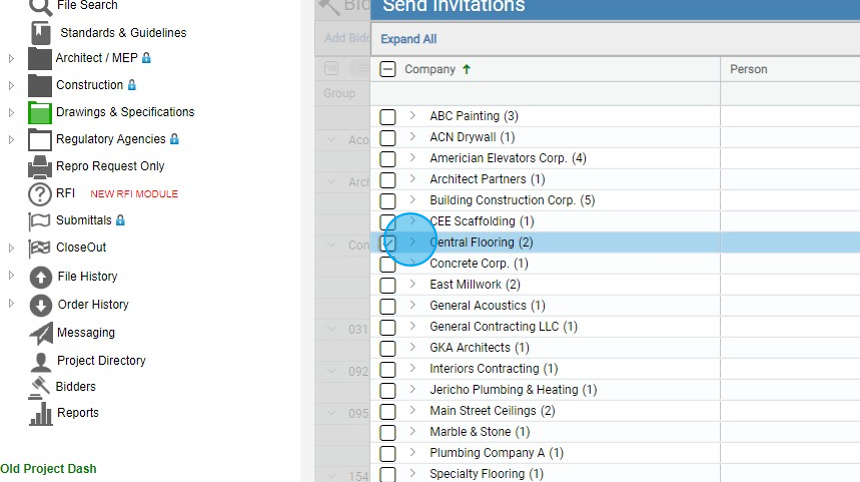Open the RFI question mark icon
Image resolution: width=860 pixels, height=482 pixels.
click(x=40, y=194)
